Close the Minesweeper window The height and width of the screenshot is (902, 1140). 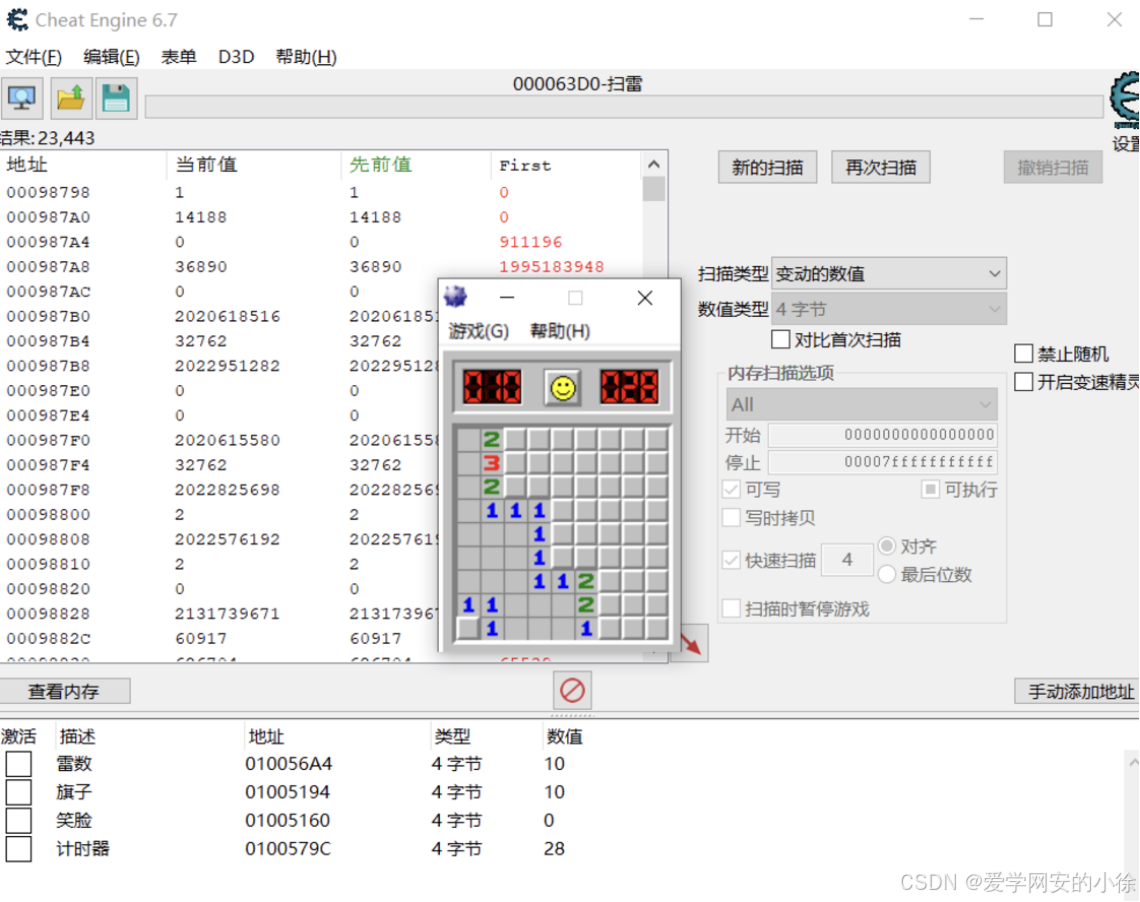pyautogui.click(x=644, y=298)
